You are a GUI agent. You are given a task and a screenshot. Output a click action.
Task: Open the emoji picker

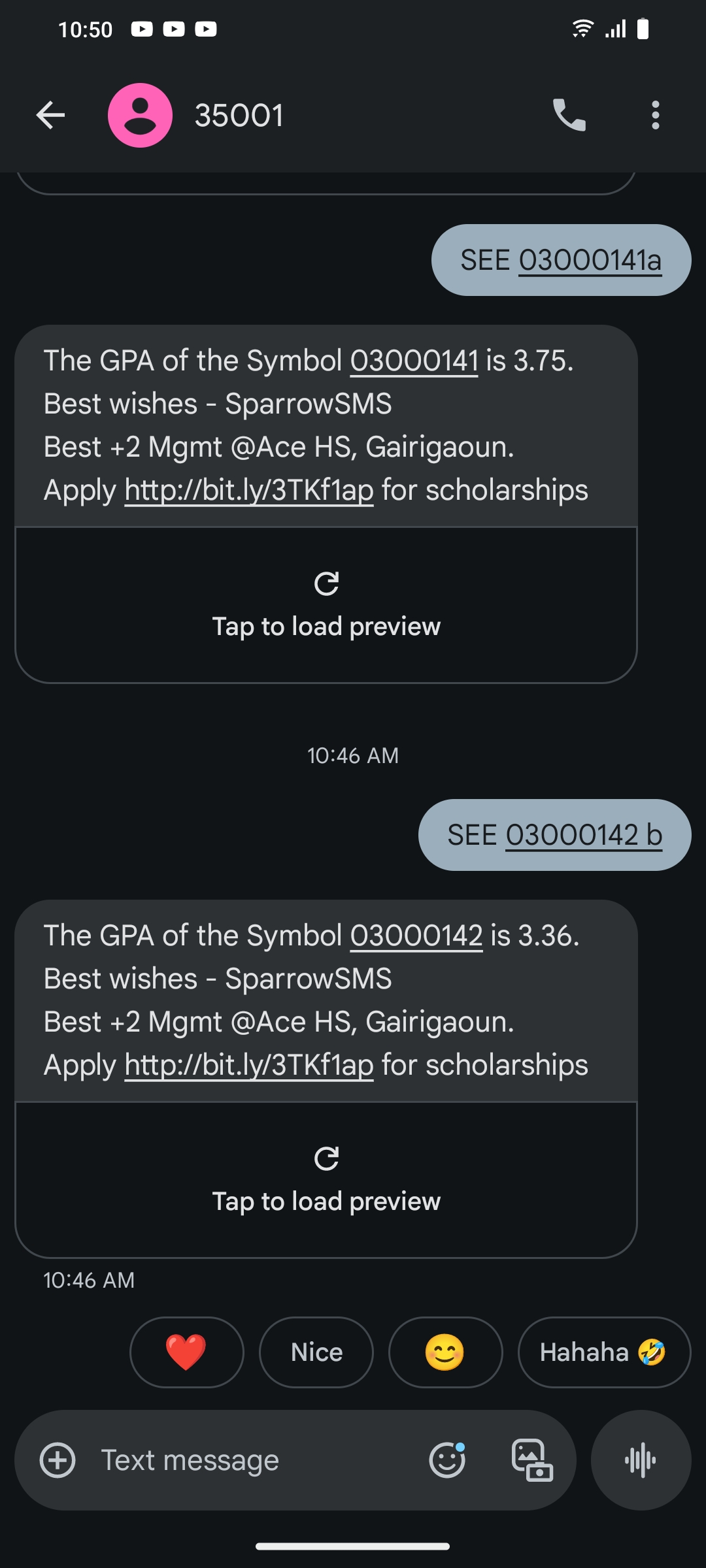pos(447,1460)
